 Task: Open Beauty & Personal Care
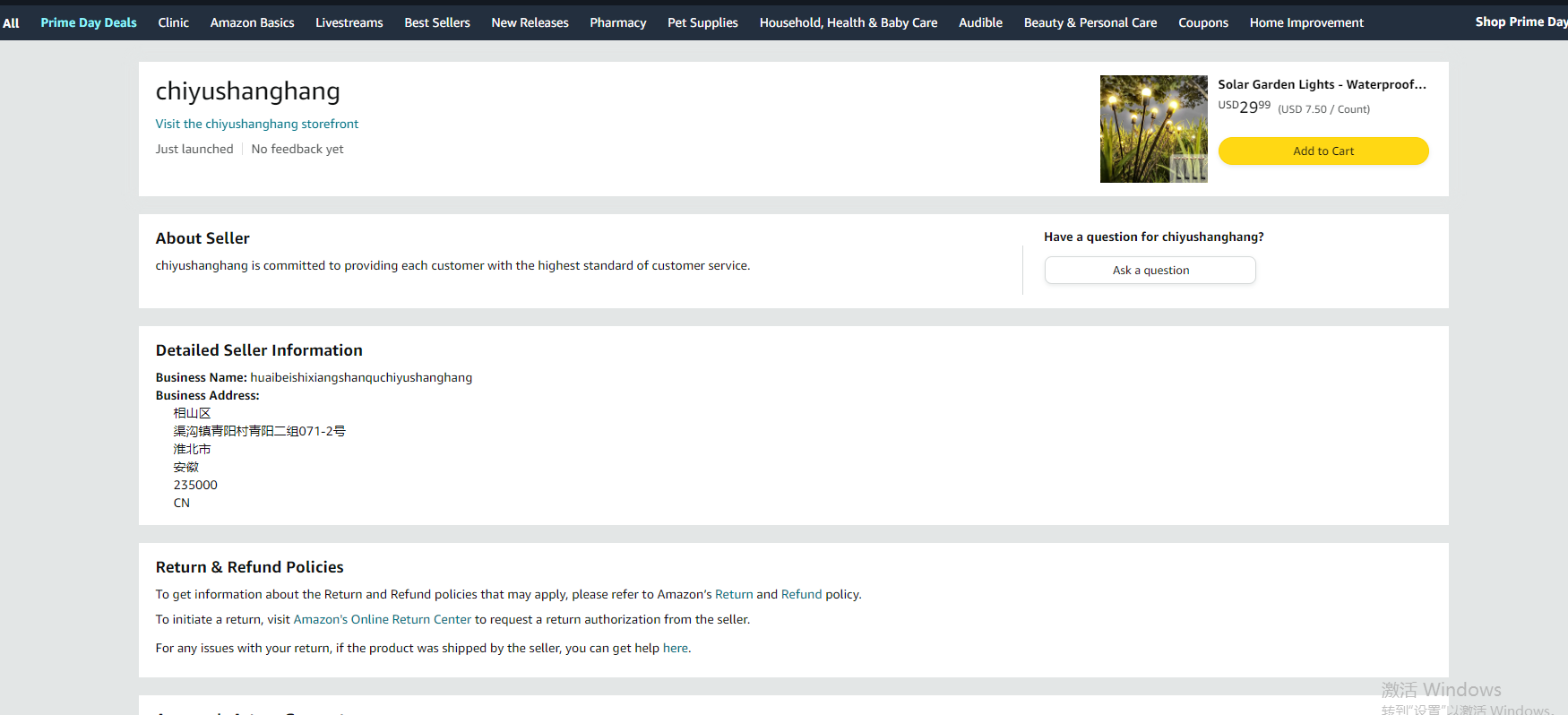point(1090,22)
